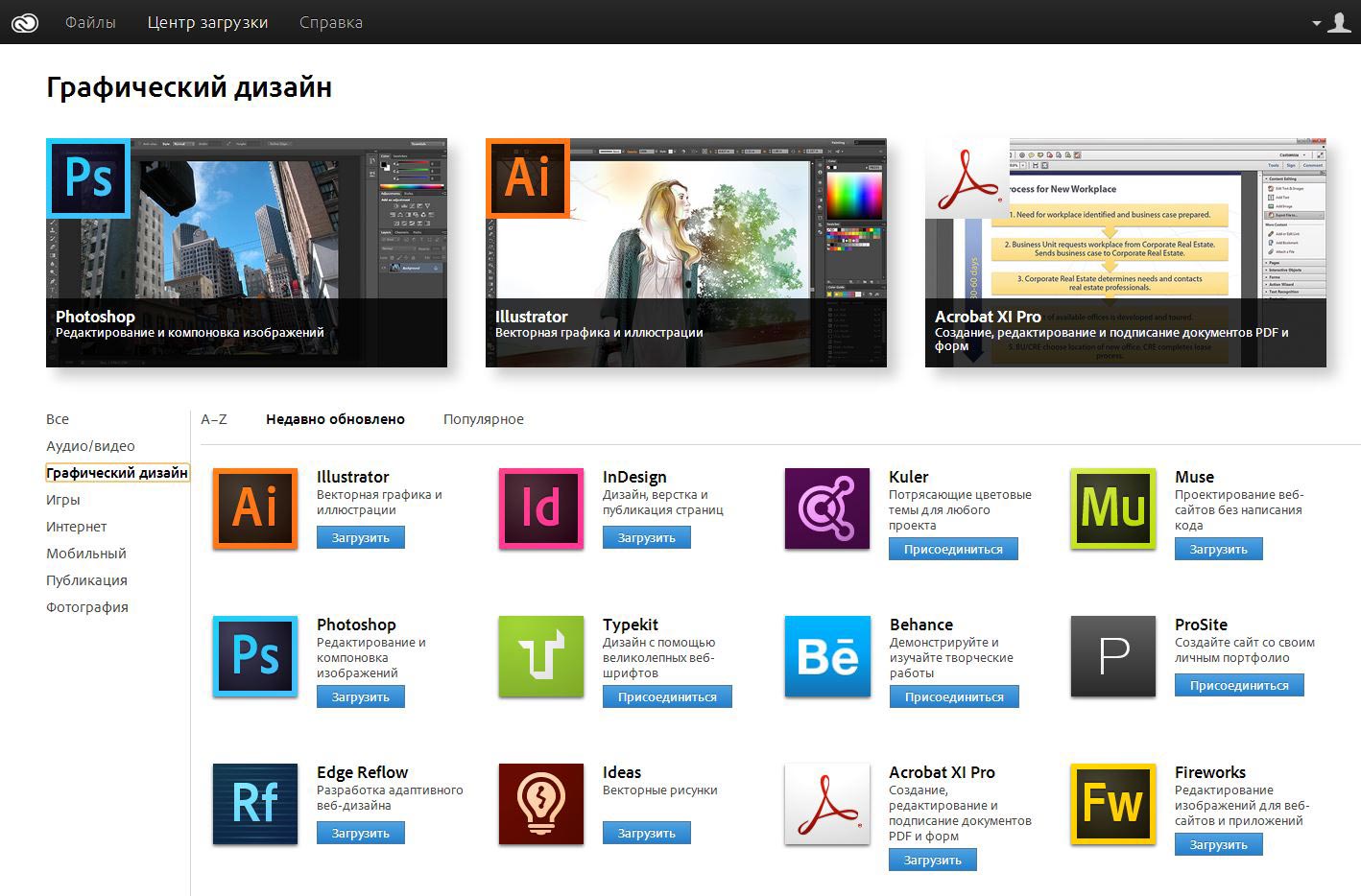Screen dimensions: 1361x896
Task: Click the Illustrator app icon in the list
Action: click(x=255, y=508)
